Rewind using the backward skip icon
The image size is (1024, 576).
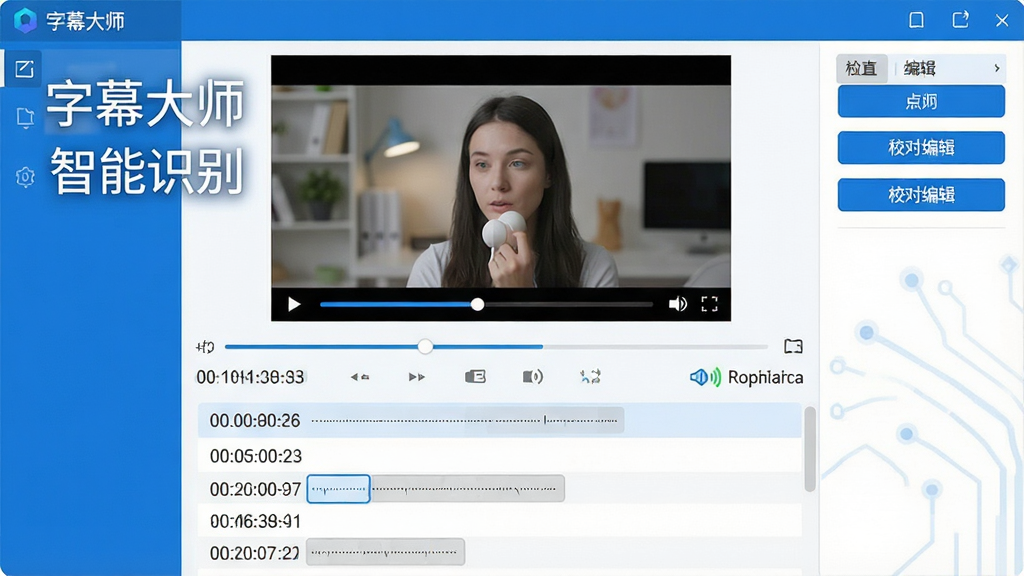pyautogui.click(x=360, y=377)
